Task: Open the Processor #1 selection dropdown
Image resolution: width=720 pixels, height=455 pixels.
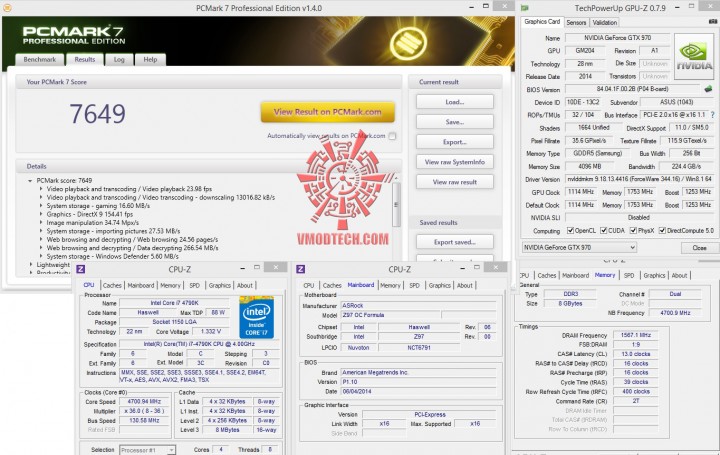Action: (147, 450)
